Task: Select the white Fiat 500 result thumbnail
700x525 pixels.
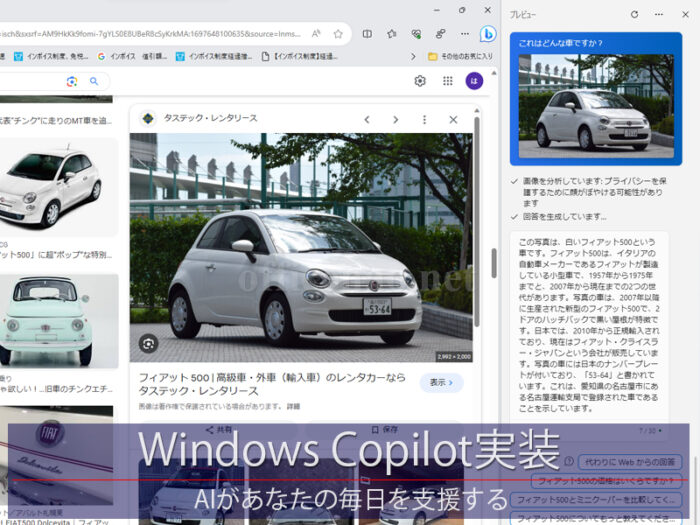Action: pyautogui.click(x=58, y=187)
